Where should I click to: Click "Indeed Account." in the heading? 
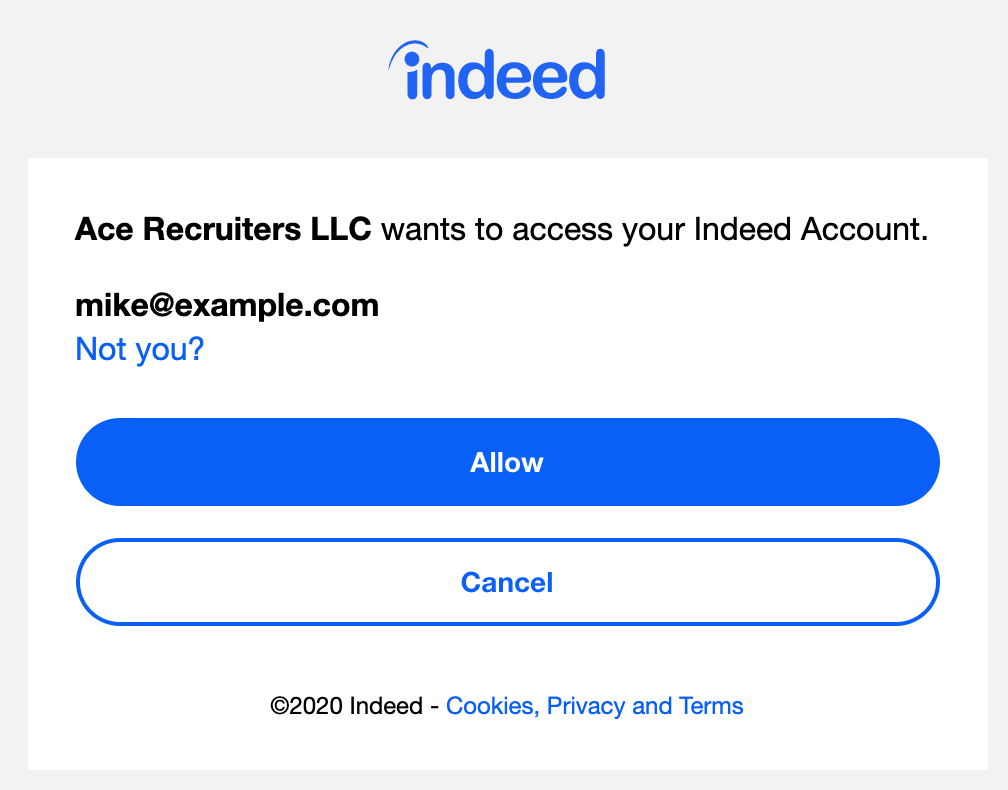pos(811,229)
